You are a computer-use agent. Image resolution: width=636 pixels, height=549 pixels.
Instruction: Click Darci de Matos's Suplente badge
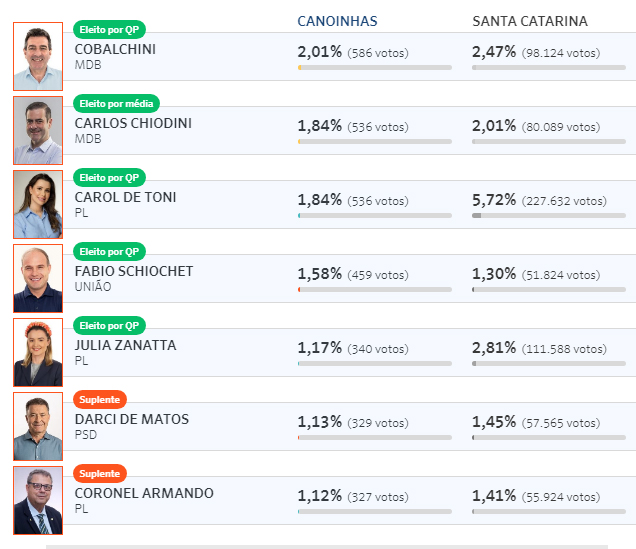(x=100, y=400)
